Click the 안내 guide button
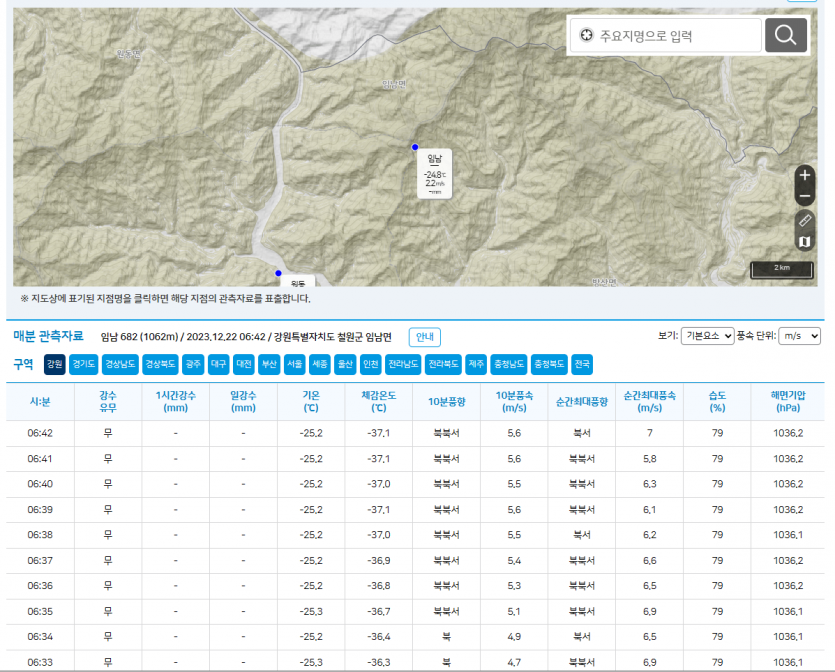835x672 pixels. pos(424,337)
